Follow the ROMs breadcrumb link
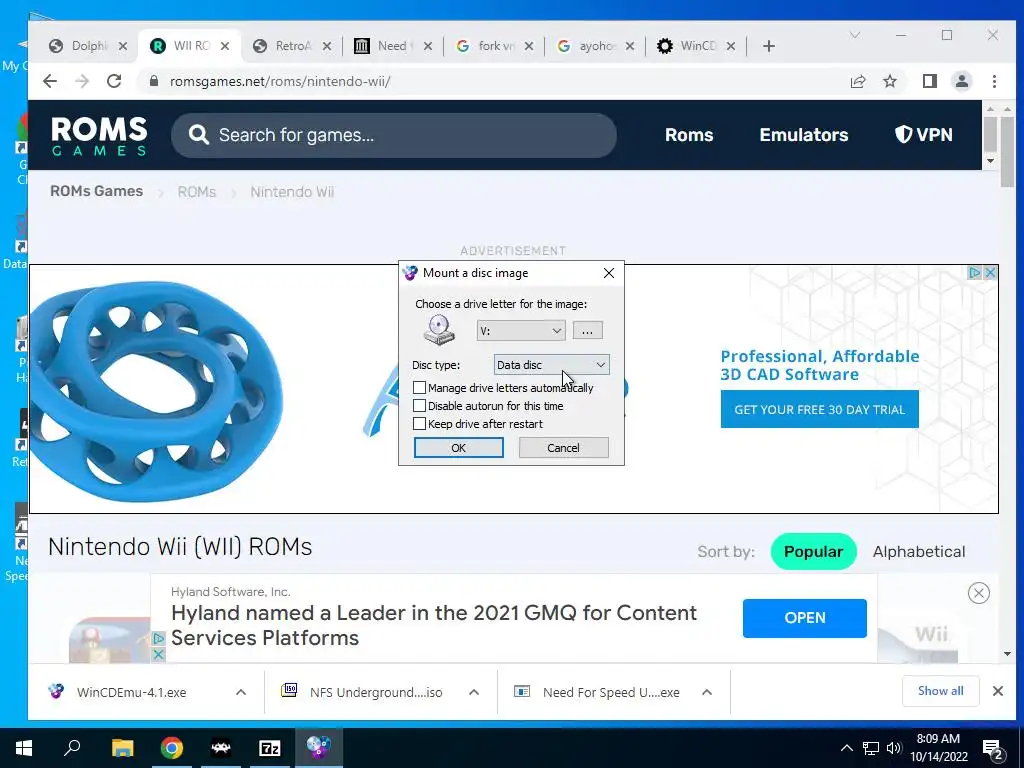The height and width of the screenshot is (768, 1024). (x=197, y=191)
